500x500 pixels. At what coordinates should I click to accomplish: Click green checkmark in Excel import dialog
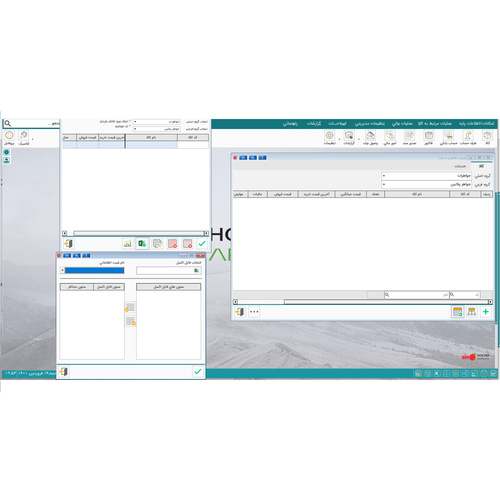coord(198,371)
